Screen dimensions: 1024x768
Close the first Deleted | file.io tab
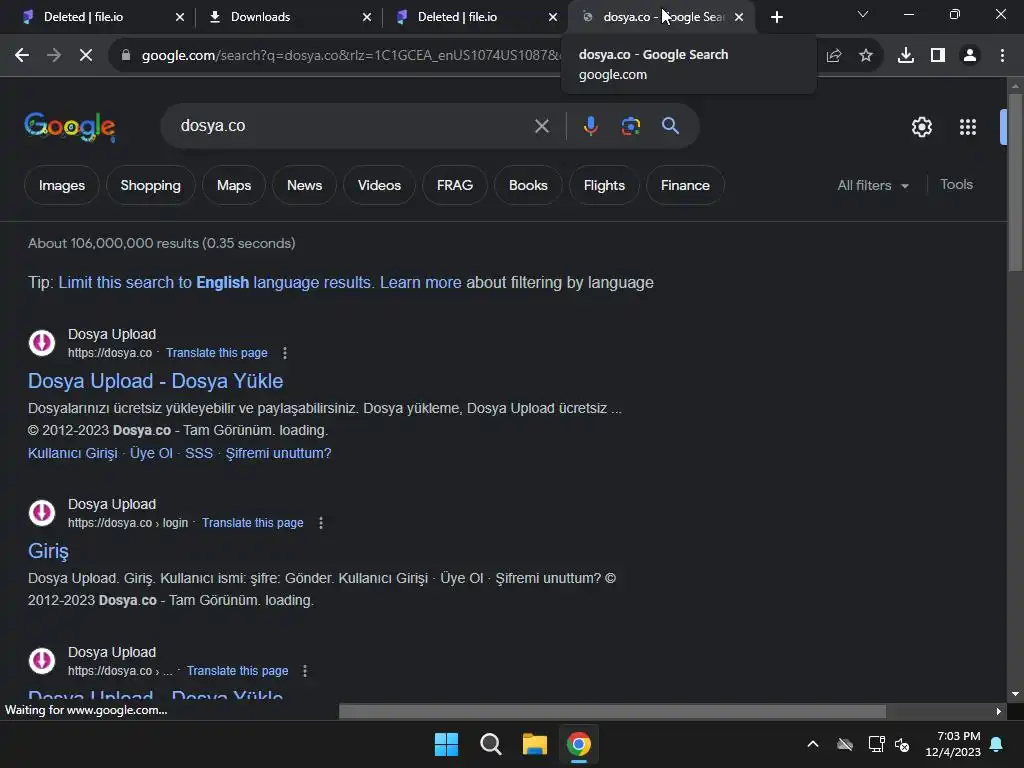[x=180, y=17]
